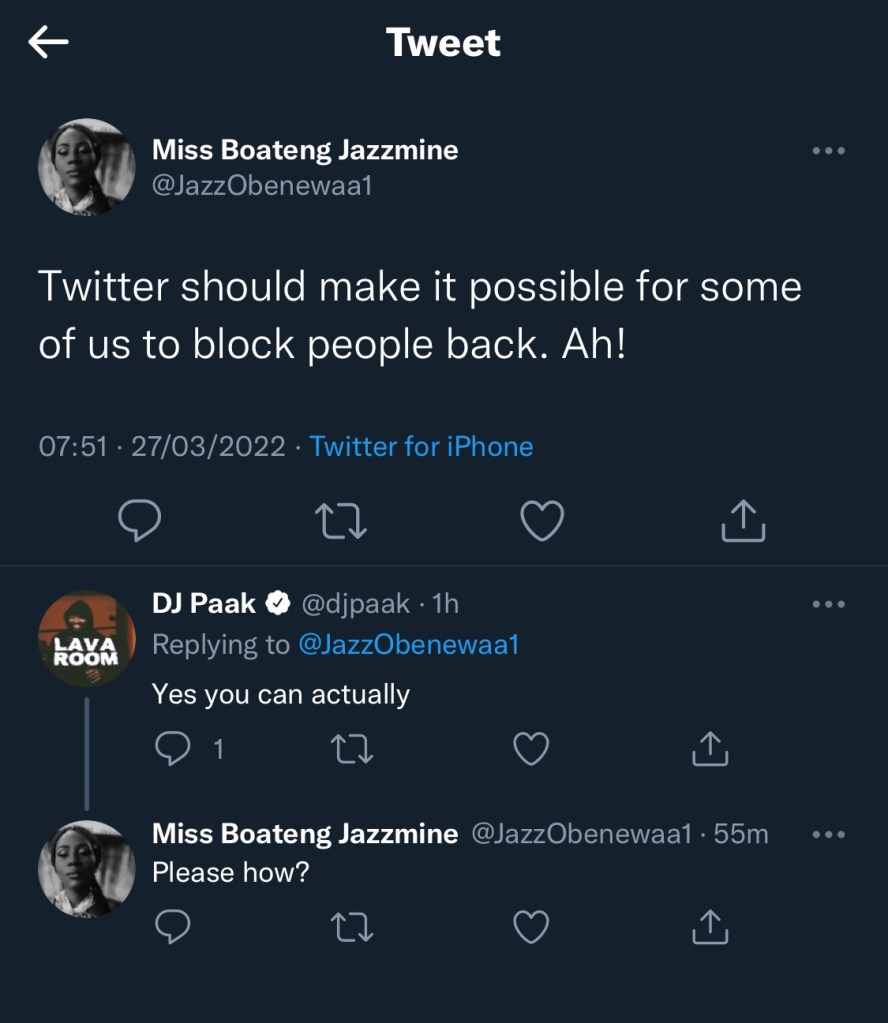Screen dimensions: 888x1023
Task: Tap the back arrow icon
Action: click(48, 42)
